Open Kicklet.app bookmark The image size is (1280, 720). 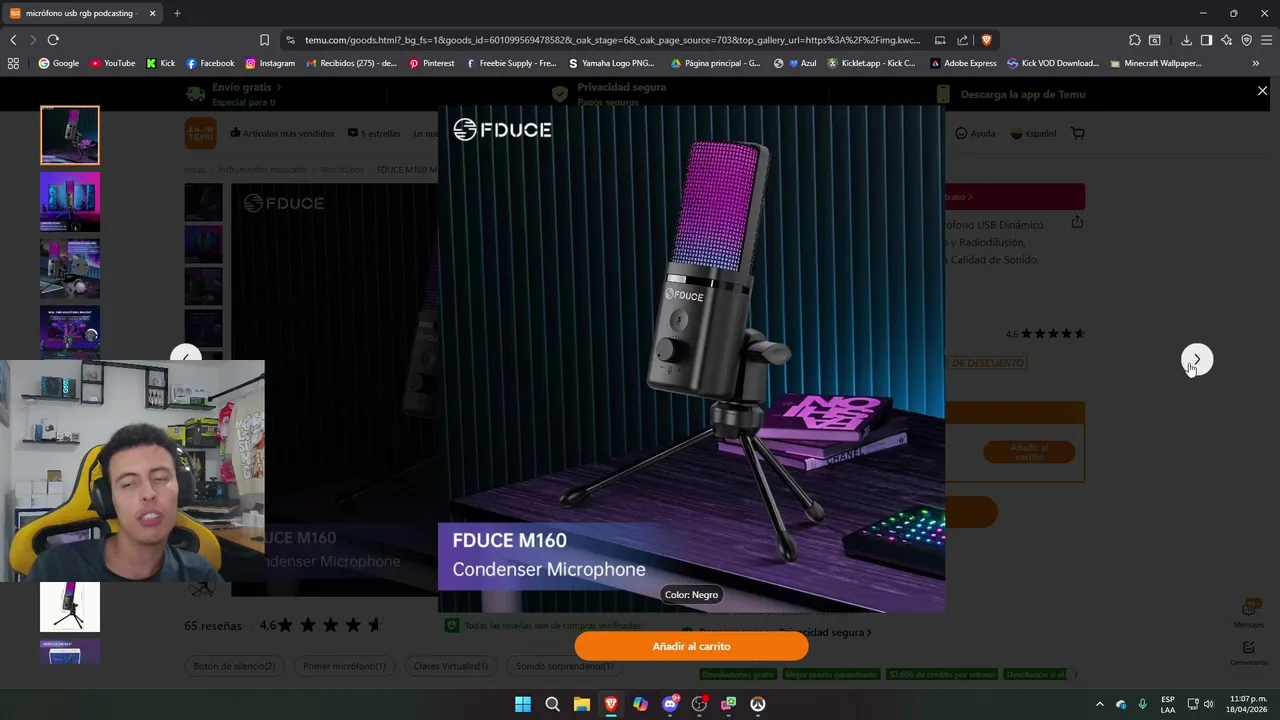click(x=871, y=63)
